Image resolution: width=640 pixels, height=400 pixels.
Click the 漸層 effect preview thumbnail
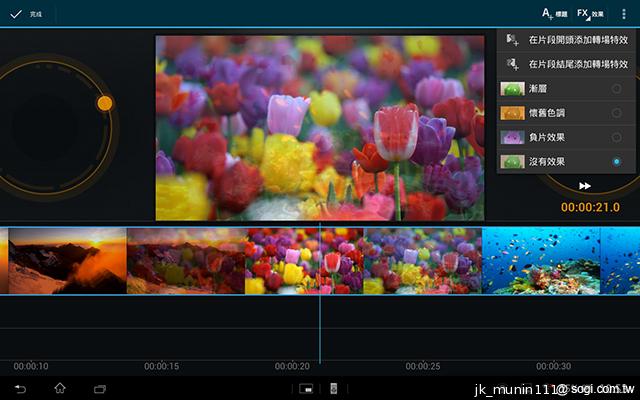point(512,89)
